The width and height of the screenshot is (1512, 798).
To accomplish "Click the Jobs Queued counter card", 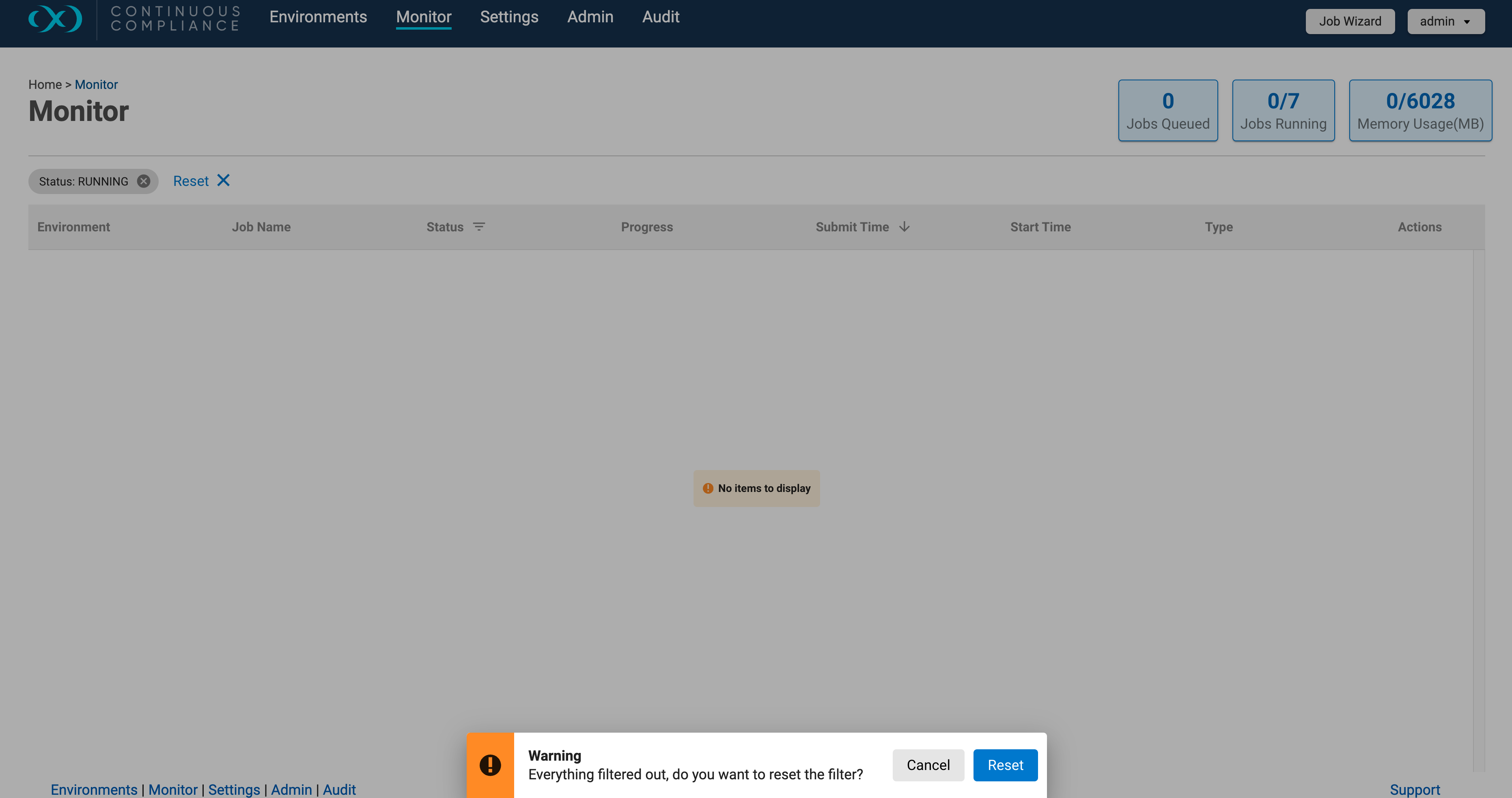I will point(1167,110).
